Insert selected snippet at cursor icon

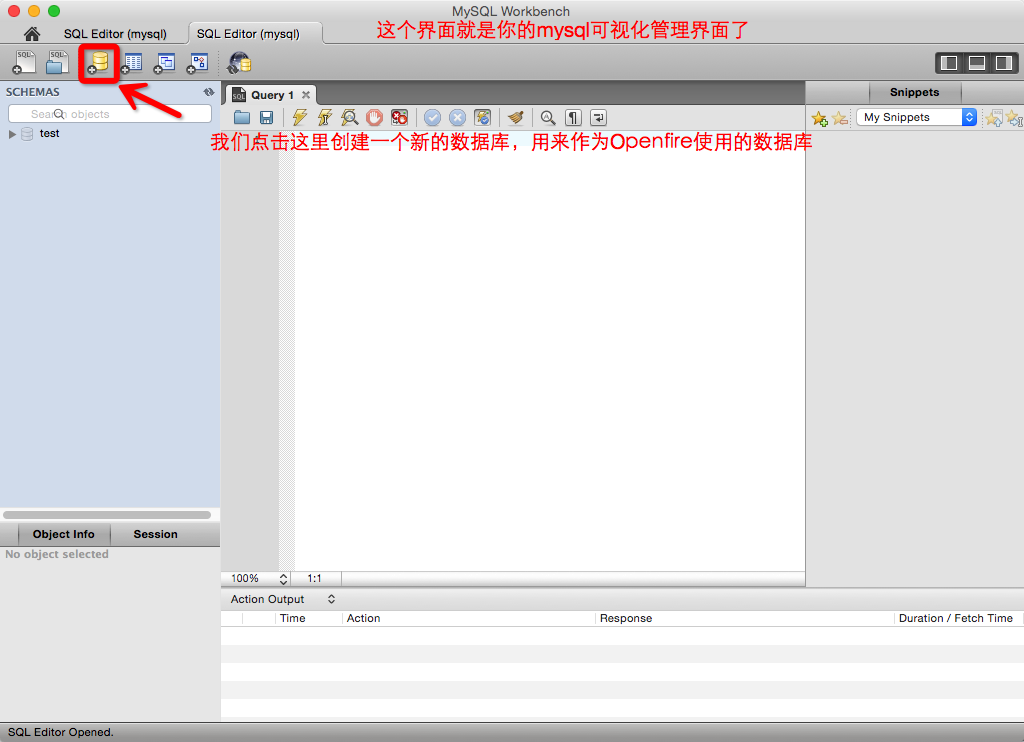1014,118
